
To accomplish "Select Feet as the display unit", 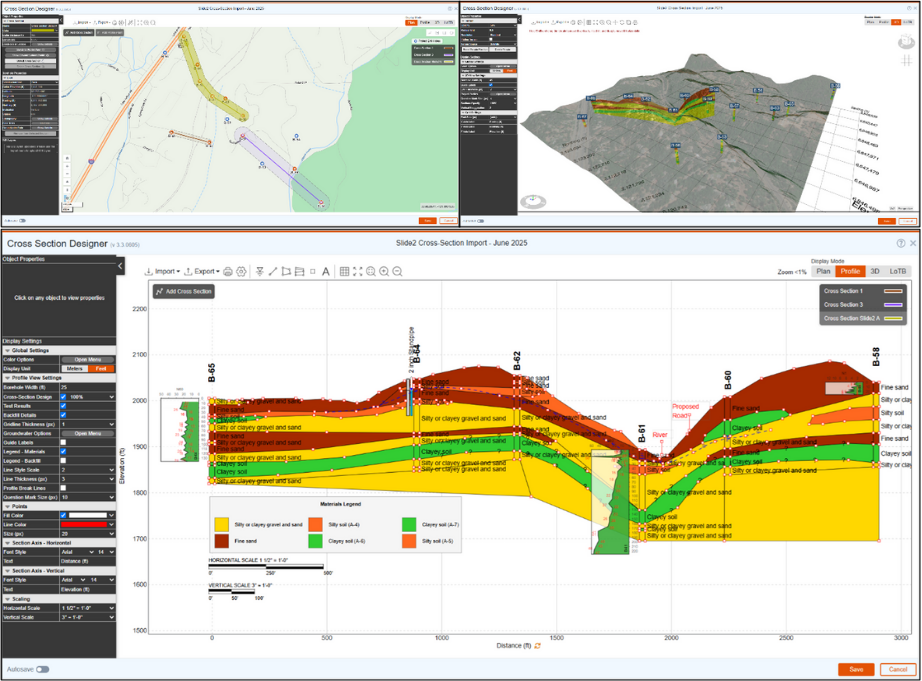I will tap(101, 369).
